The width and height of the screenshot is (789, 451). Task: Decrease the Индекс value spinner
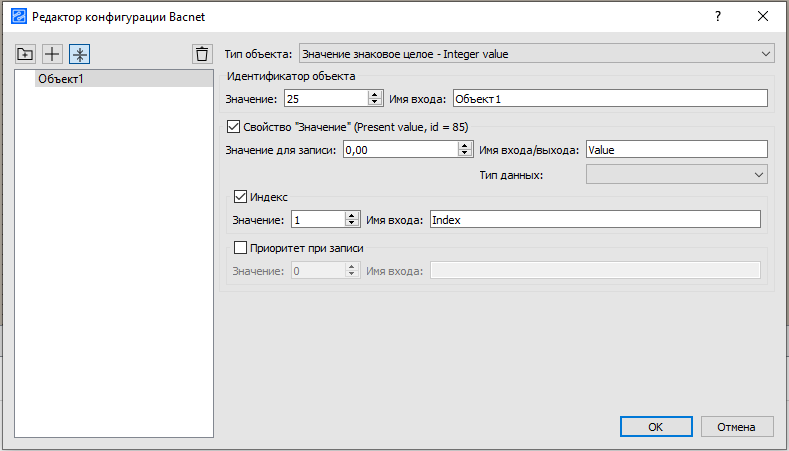click(352, 223)
